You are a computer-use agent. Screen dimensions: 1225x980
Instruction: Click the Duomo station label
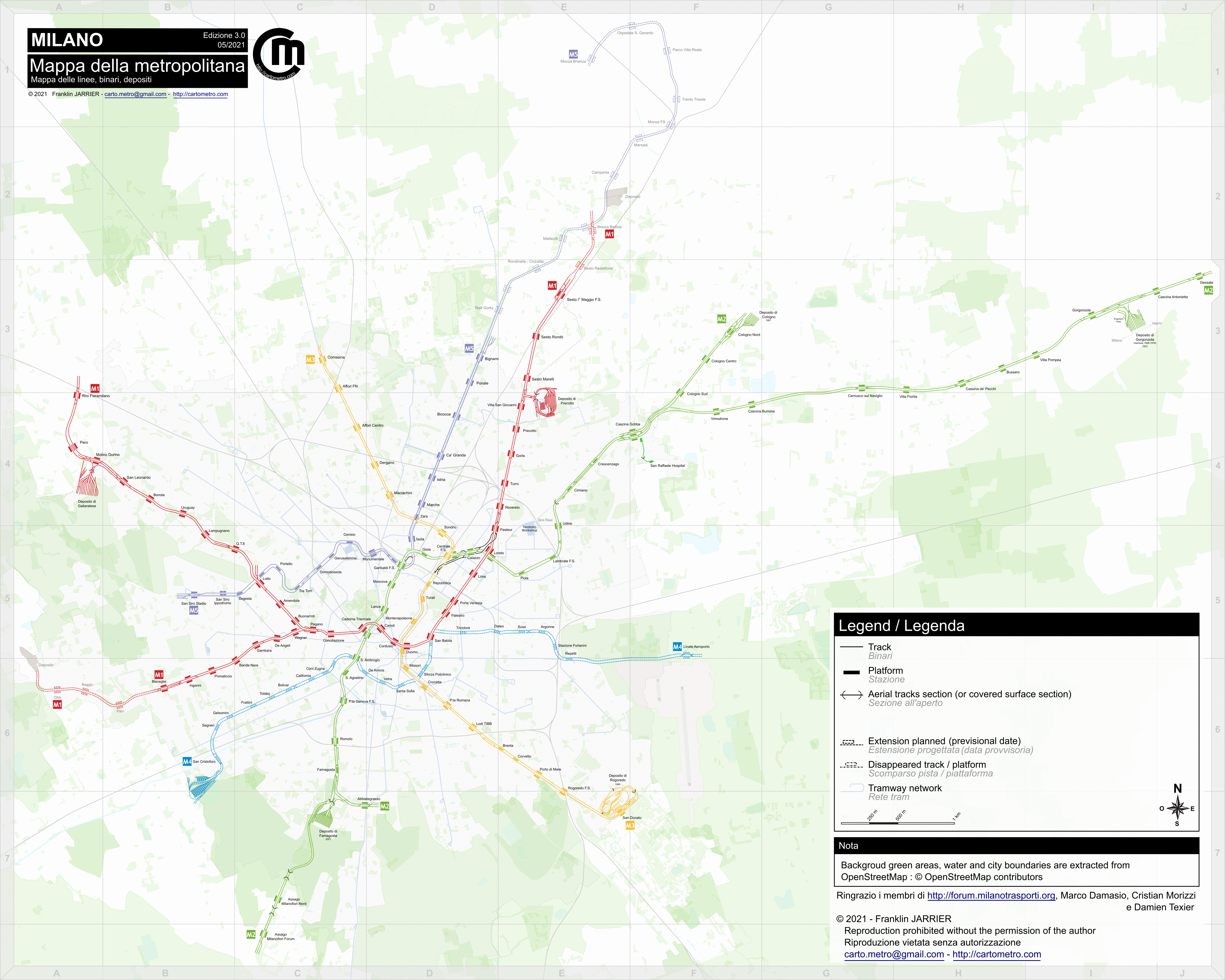click(412, 652)
